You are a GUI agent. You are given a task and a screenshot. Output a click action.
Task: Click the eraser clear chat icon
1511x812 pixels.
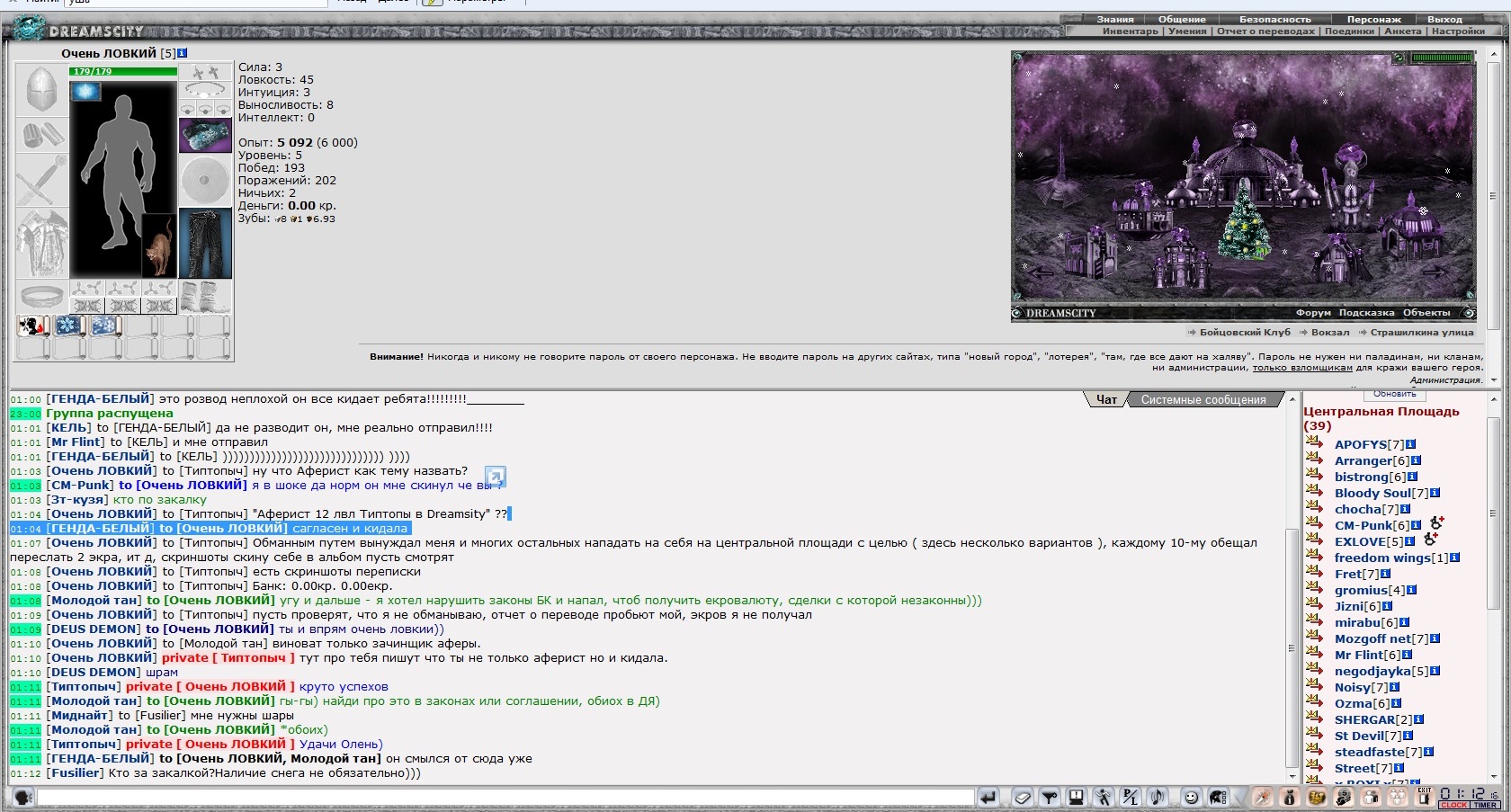pos(1023,797)
